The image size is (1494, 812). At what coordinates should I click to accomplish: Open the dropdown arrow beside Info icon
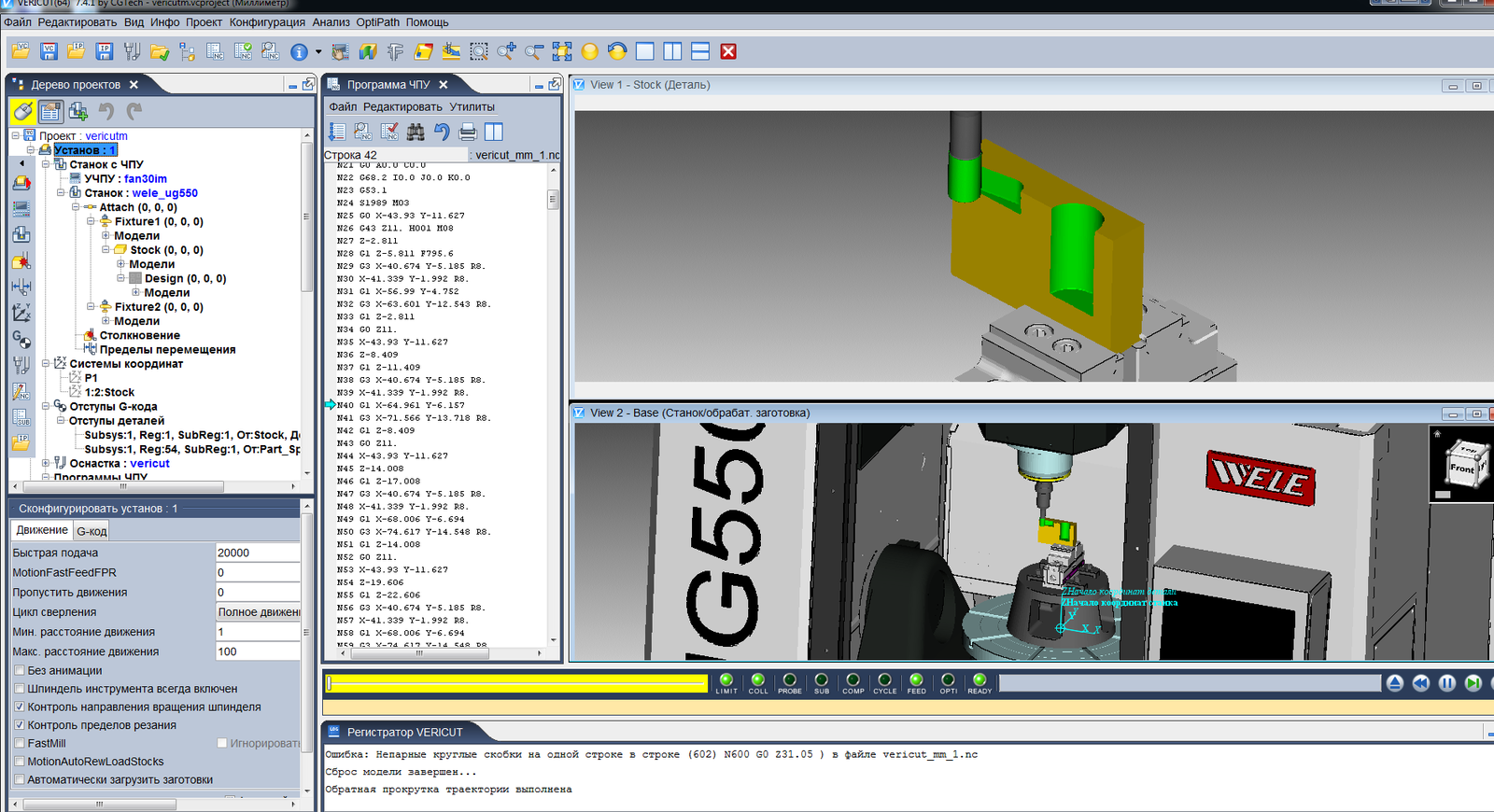(318, 52)
